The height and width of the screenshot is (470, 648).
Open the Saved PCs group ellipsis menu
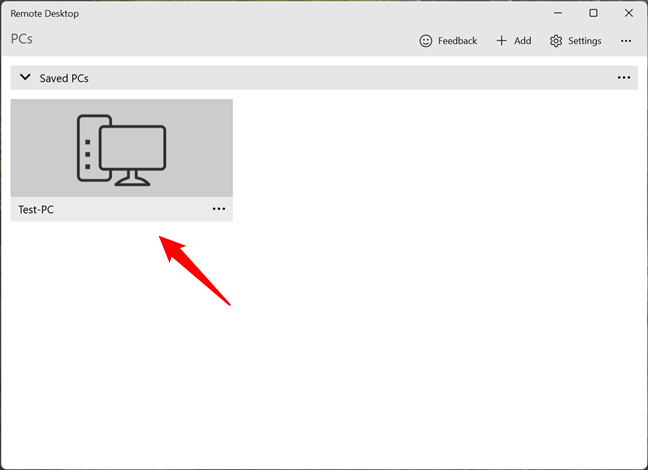pos(624,78)
